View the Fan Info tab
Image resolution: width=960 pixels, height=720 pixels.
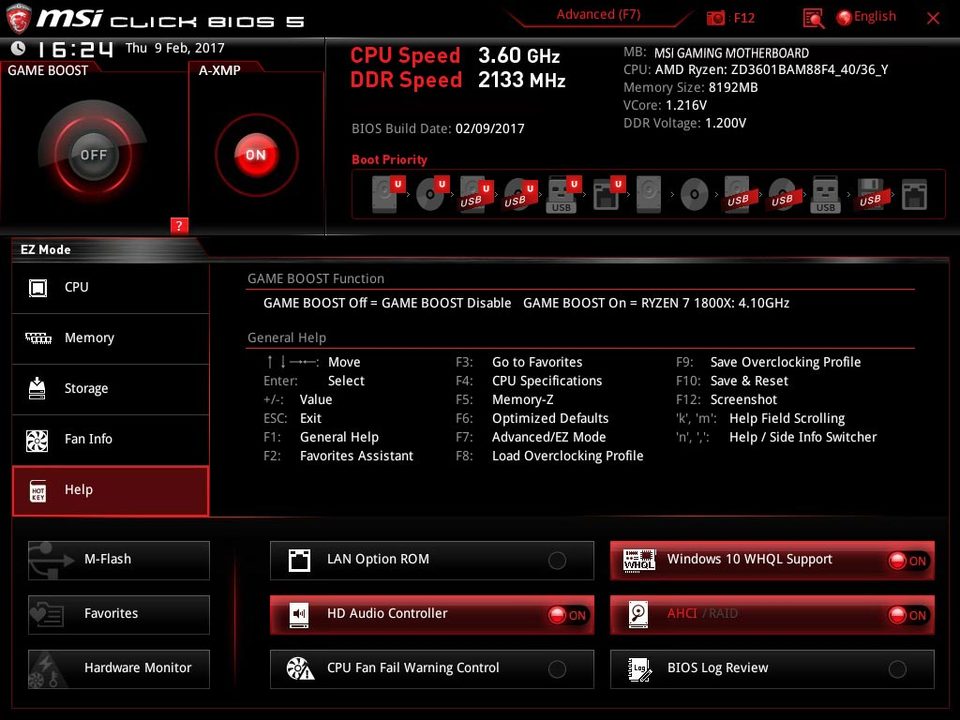click(111, 440)
